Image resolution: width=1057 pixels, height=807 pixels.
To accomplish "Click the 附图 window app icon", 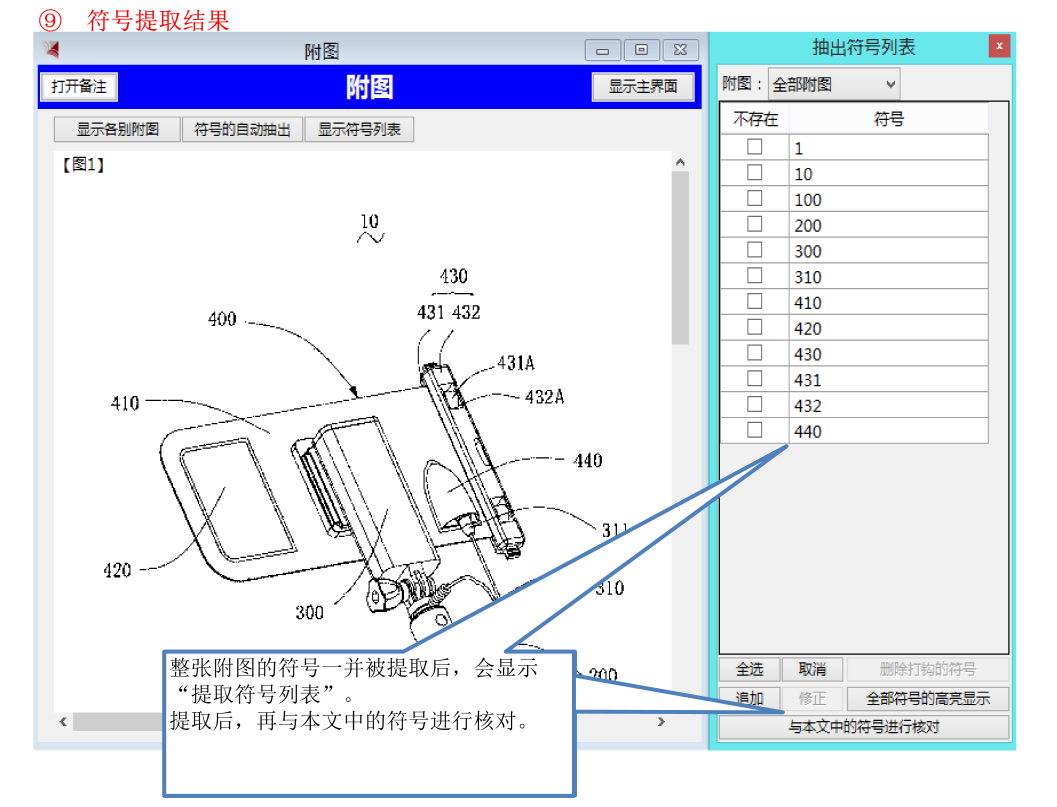I will coord(52,49).
